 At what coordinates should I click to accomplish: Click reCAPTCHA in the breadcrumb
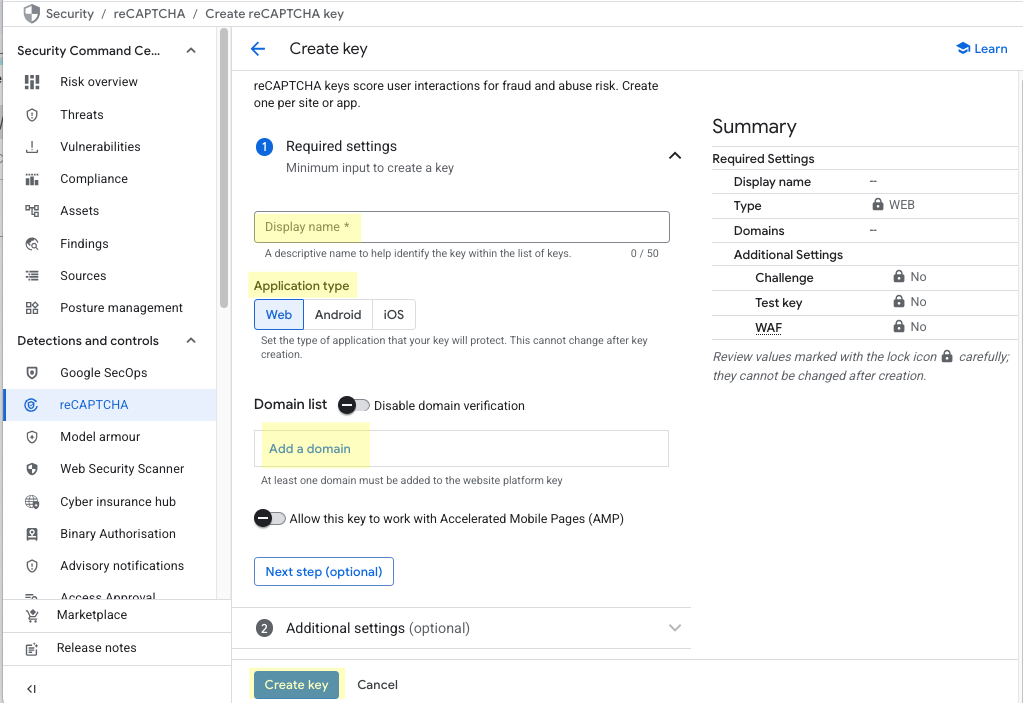point(149,14)
